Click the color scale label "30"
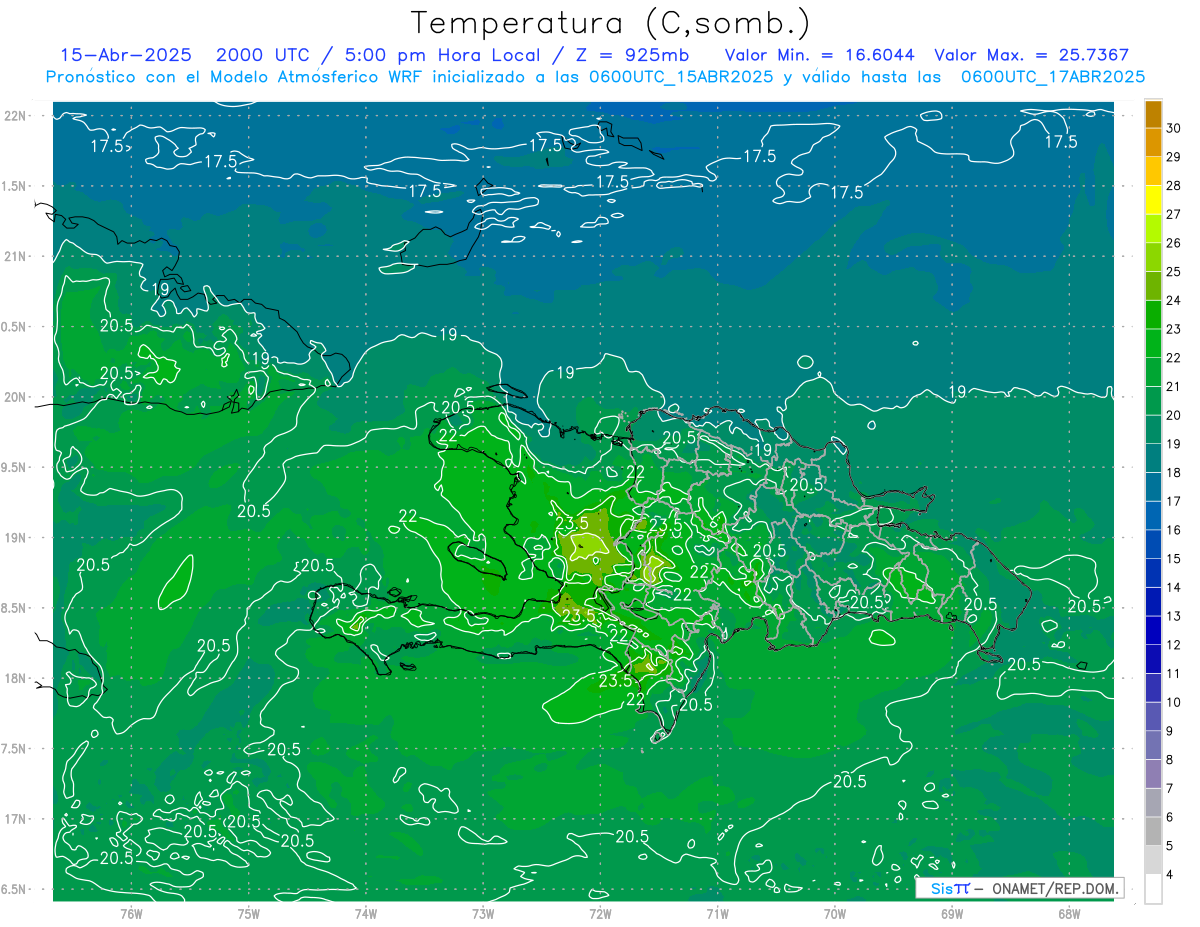 (x=1174, y=127)
